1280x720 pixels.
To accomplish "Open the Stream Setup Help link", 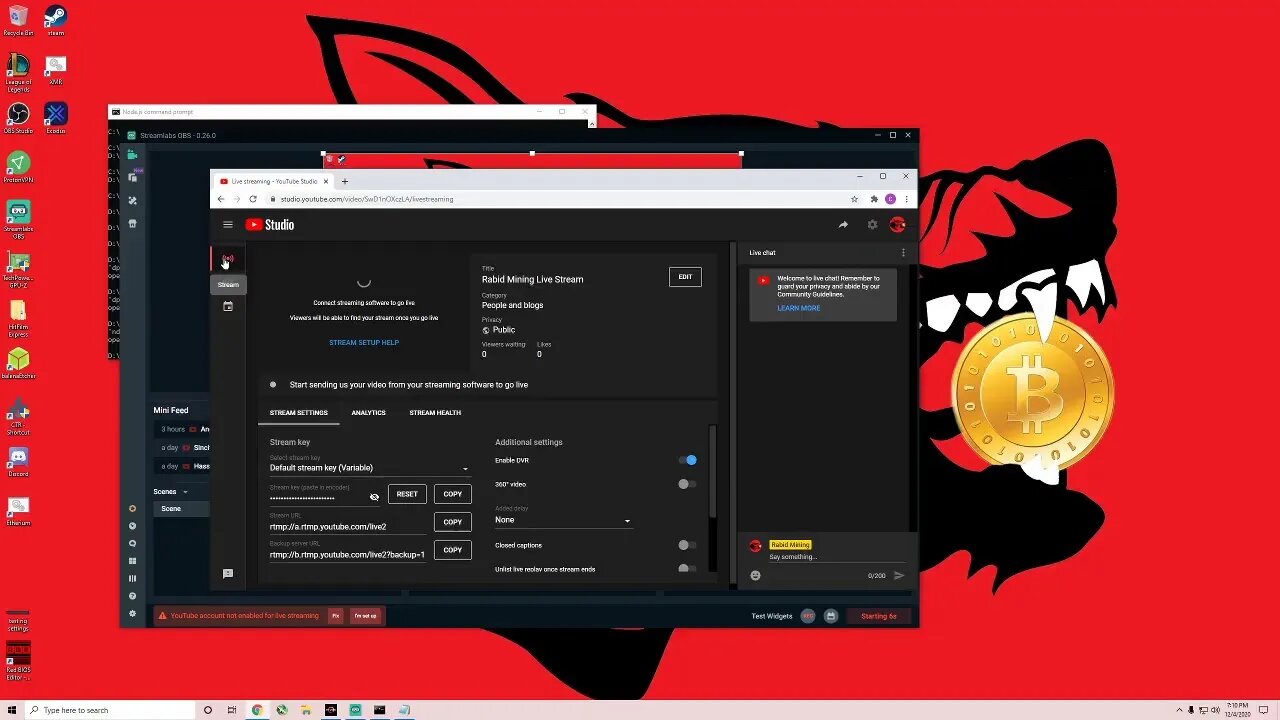I will [x=364, y=343].
